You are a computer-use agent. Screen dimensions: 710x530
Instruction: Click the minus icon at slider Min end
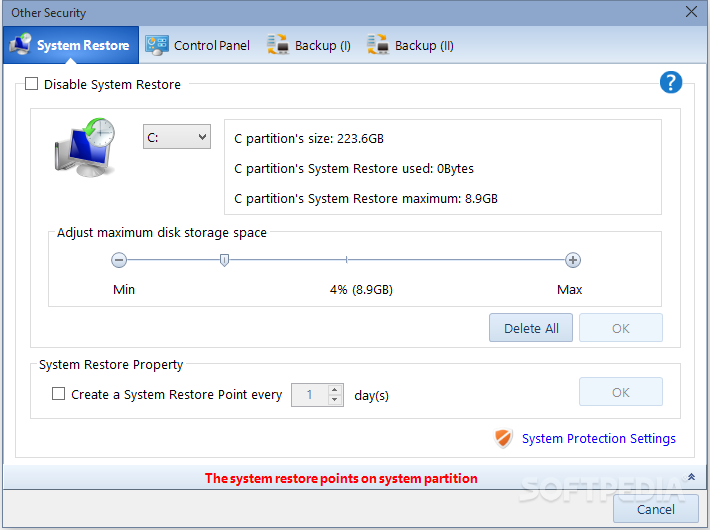(119, 260)
